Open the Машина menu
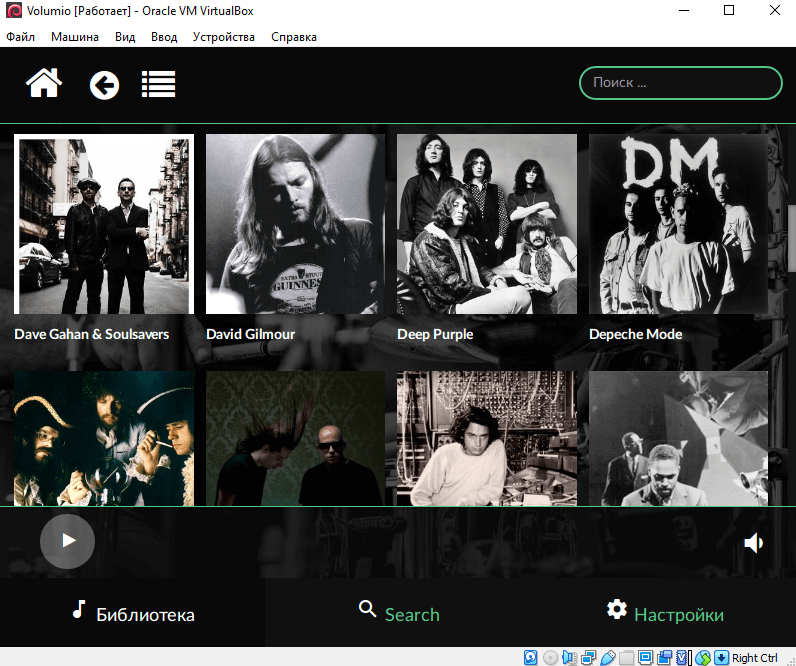 point(75,37)
